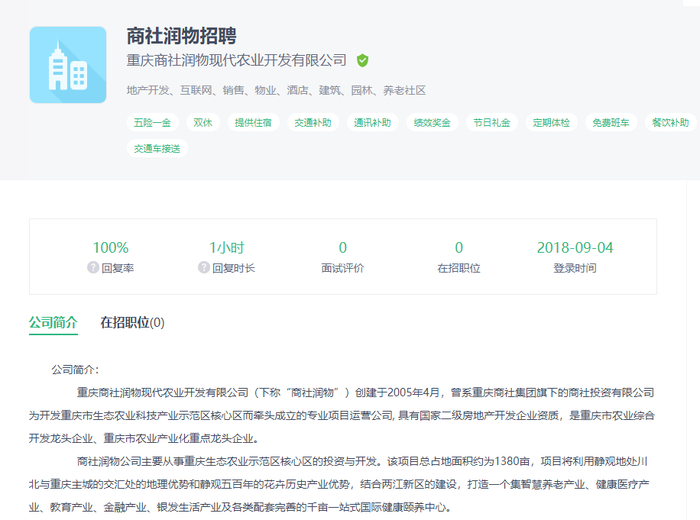Screen dimensions: 700x520
Task: Click the green verified shield icon
Action: pos(362,60)
